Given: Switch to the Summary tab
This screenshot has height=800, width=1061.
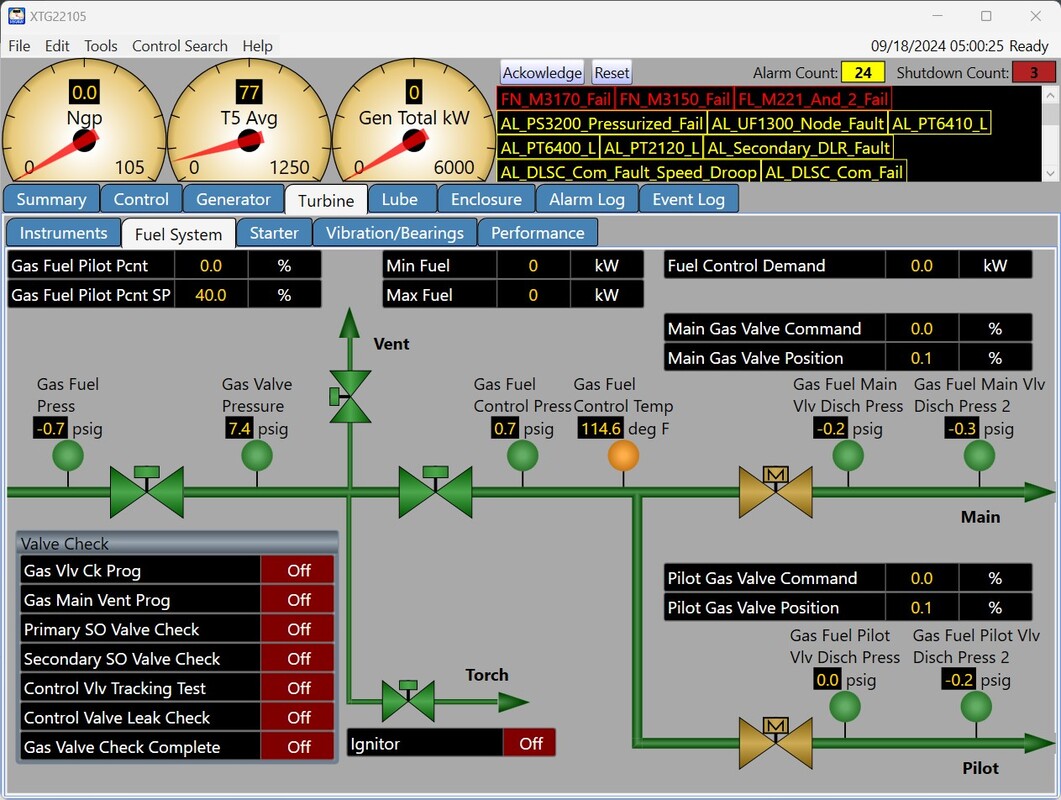Looking at the screenshot, I should (x=51, y=199).
